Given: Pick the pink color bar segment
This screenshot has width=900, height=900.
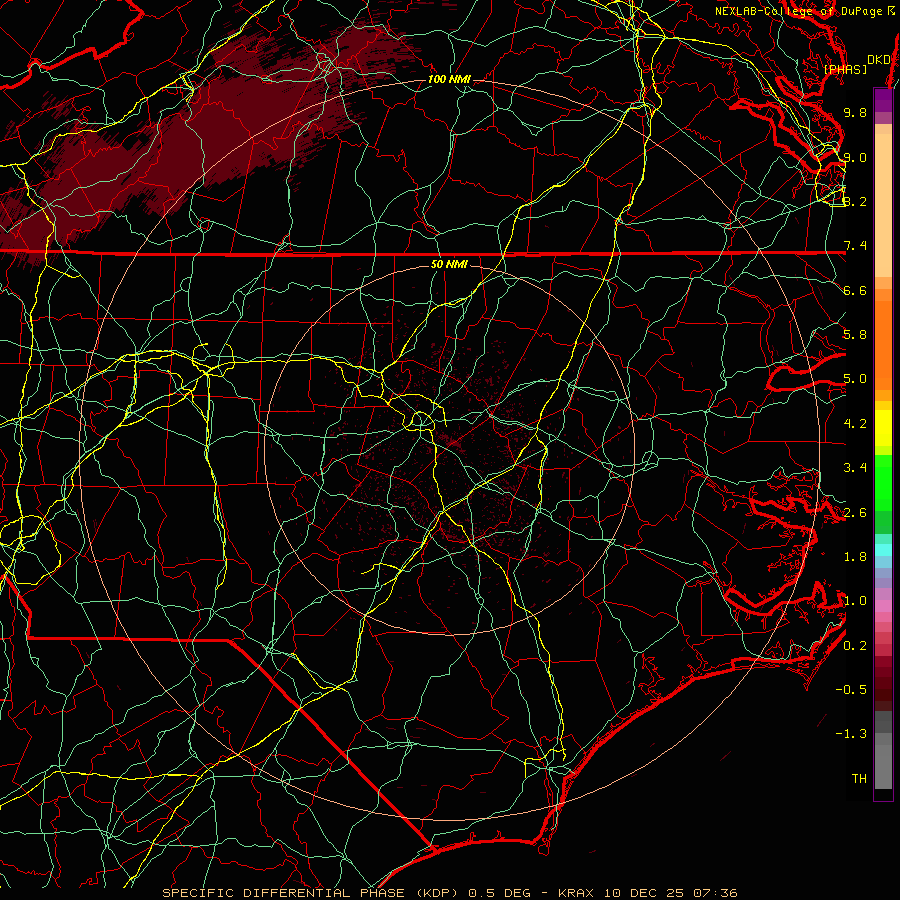Looking at the screenshot, I should [x=883, y=606].
